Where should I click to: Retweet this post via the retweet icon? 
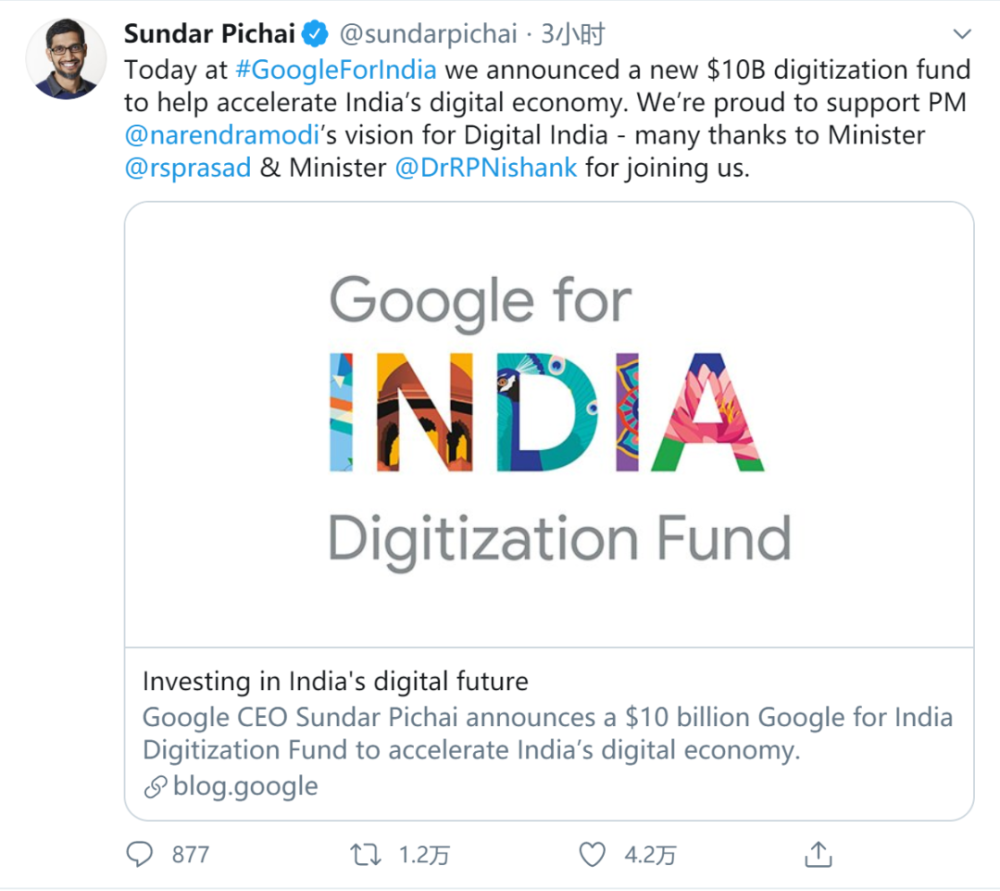tap(365, 854)
